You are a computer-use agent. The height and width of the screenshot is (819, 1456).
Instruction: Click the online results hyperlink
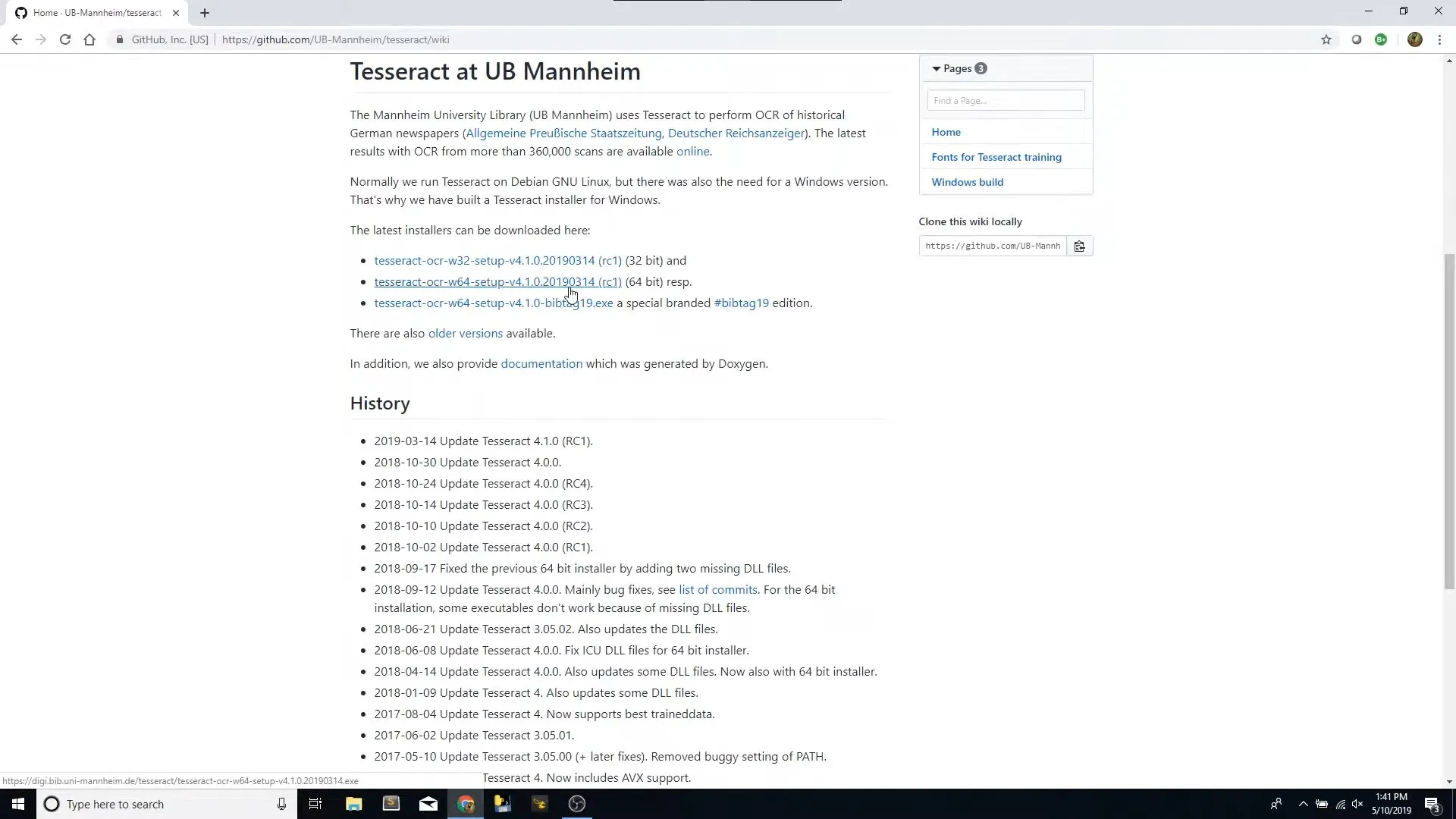point(692,151)
